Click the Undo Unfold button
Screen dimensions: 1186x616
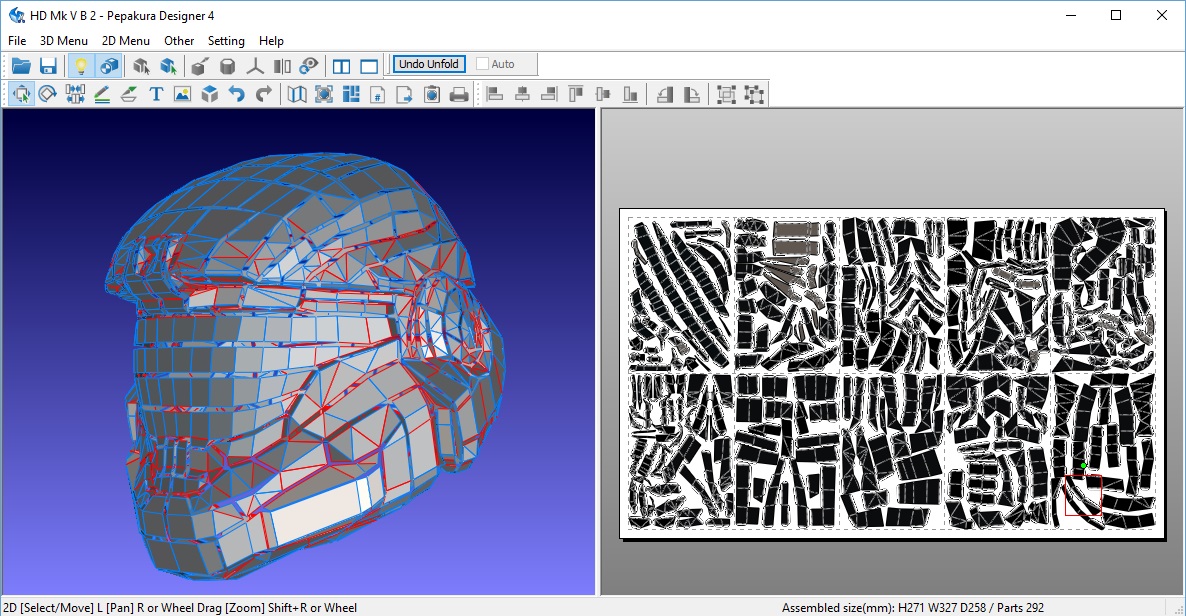point(429,64)
